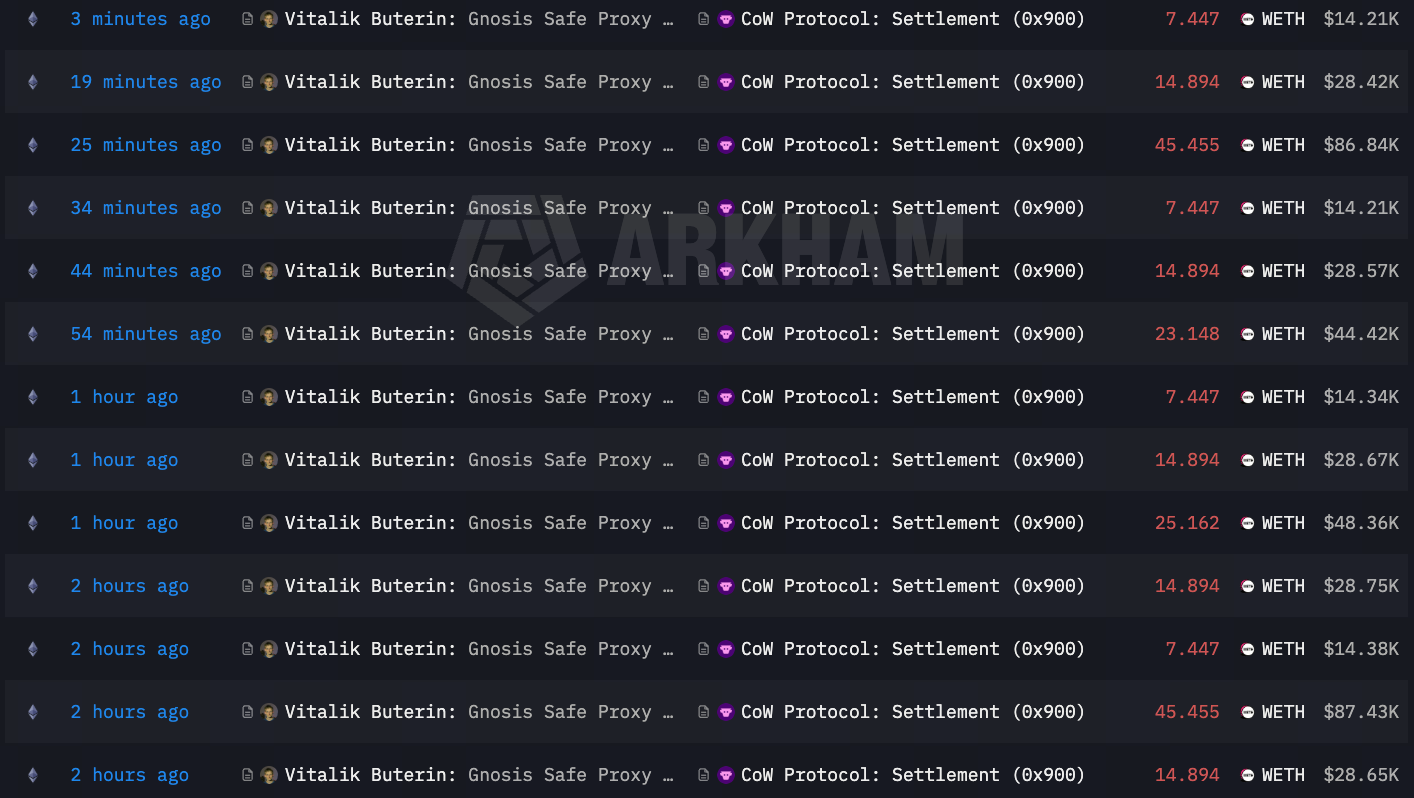Click the $14.34K USD value
Image resolution: width=1414 pixels, height=798 pixels.
[1361, 397]
